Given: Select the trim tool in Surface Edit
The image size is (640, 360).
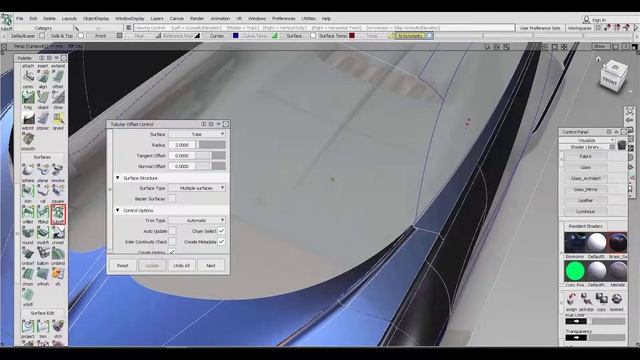Looking at the screenshot, I should tap(43, 326).
